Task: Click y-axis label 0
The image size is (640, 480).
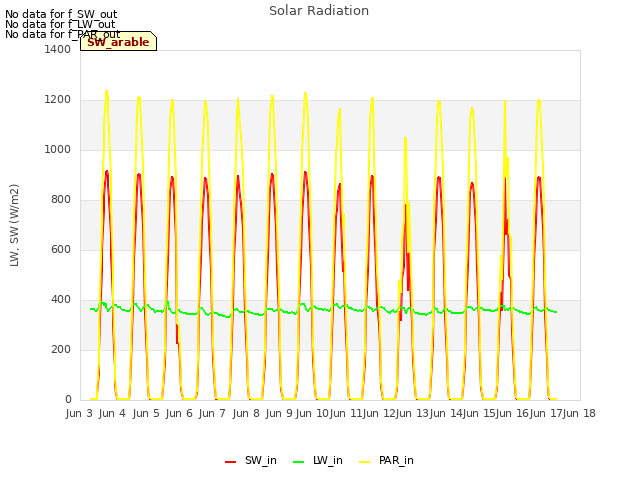Action: [68, 400]
